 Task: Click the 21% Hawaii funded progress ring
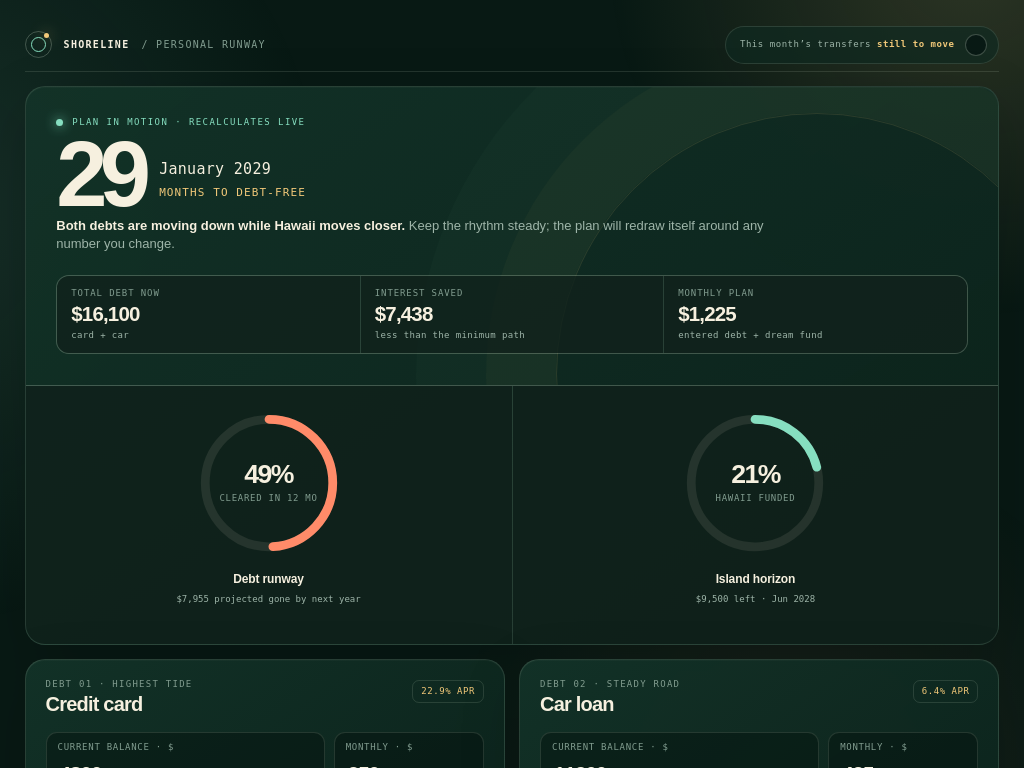coord(755,483)
